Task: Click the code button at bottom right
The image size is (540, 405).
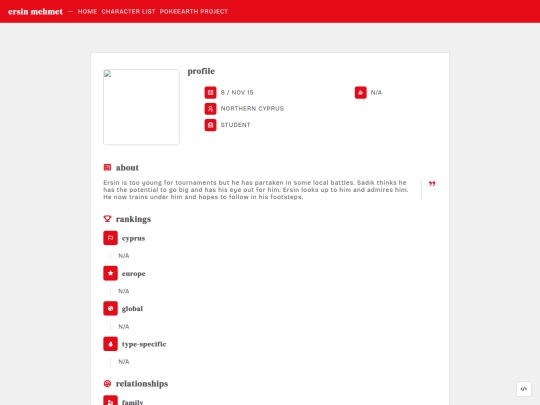Action: 523,389
